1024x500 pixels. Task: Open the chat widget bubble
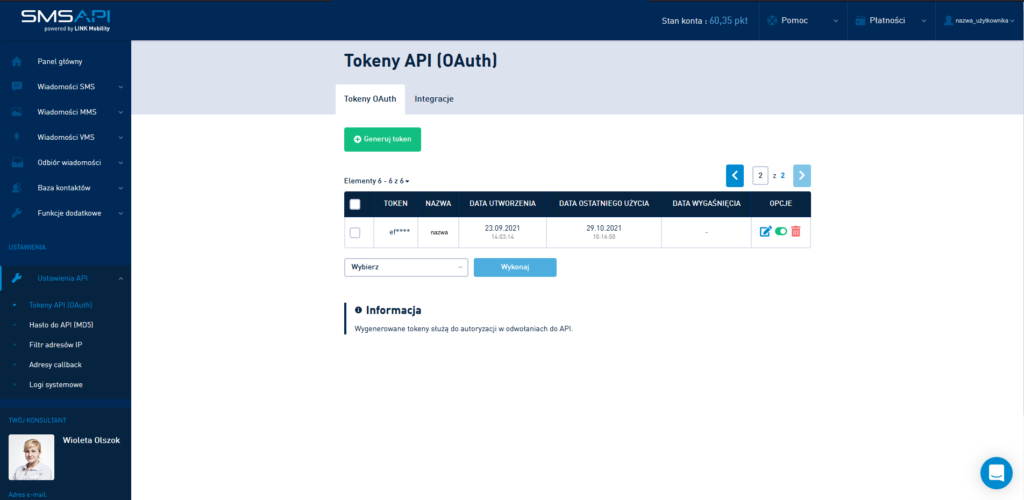996,473
